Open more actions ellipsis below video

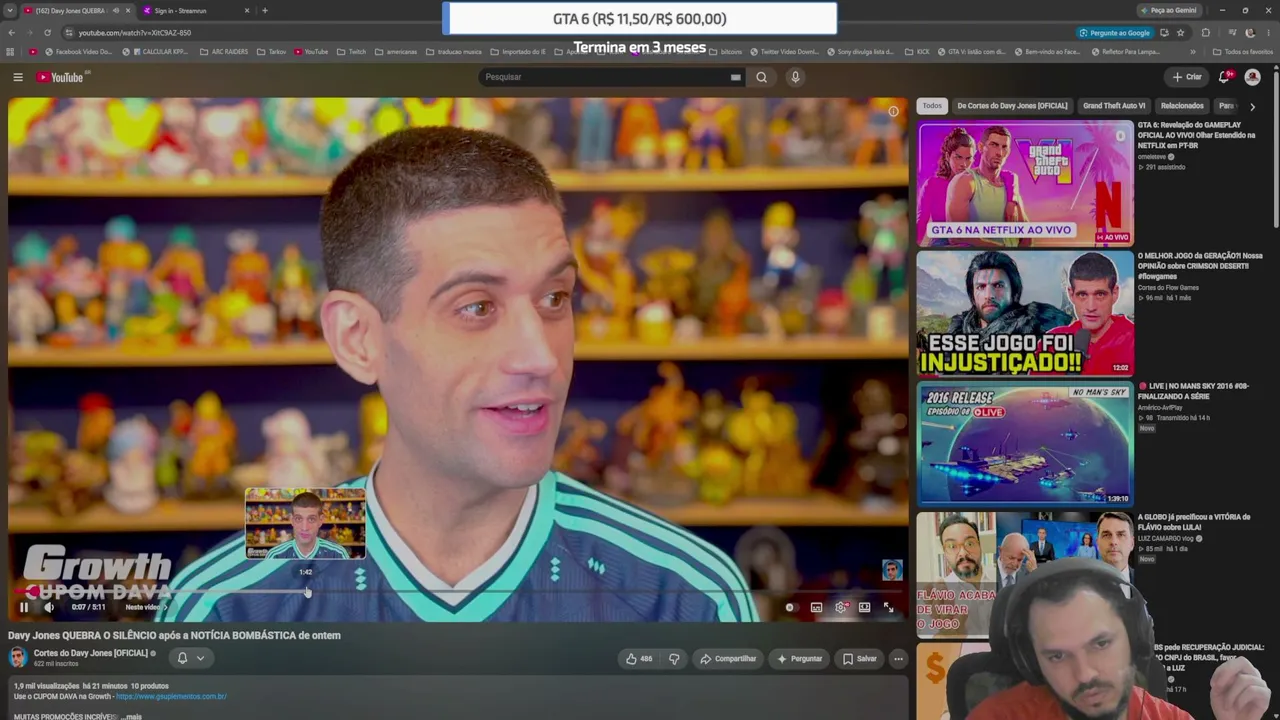point(898,658)
